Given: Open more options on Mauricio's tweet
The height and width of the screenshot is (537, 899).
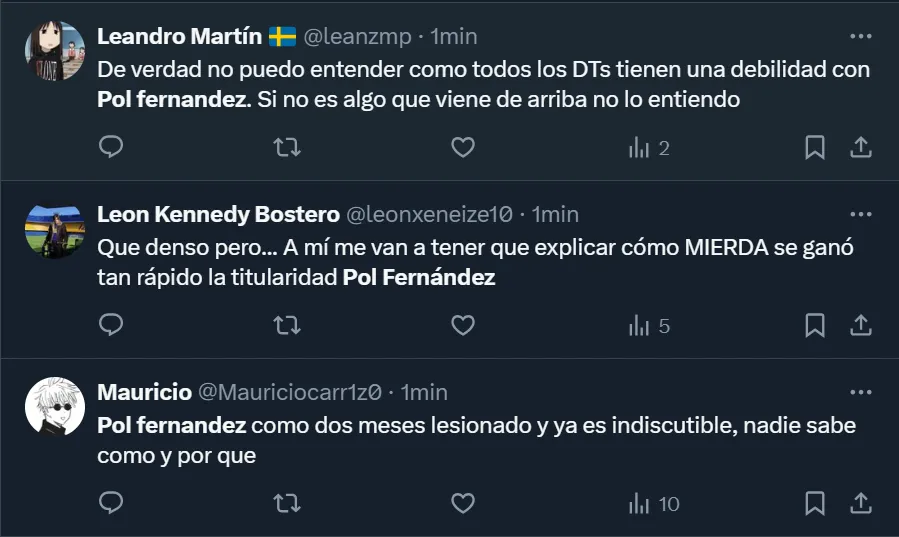Looking at the screenshot, I should (860, 392).
